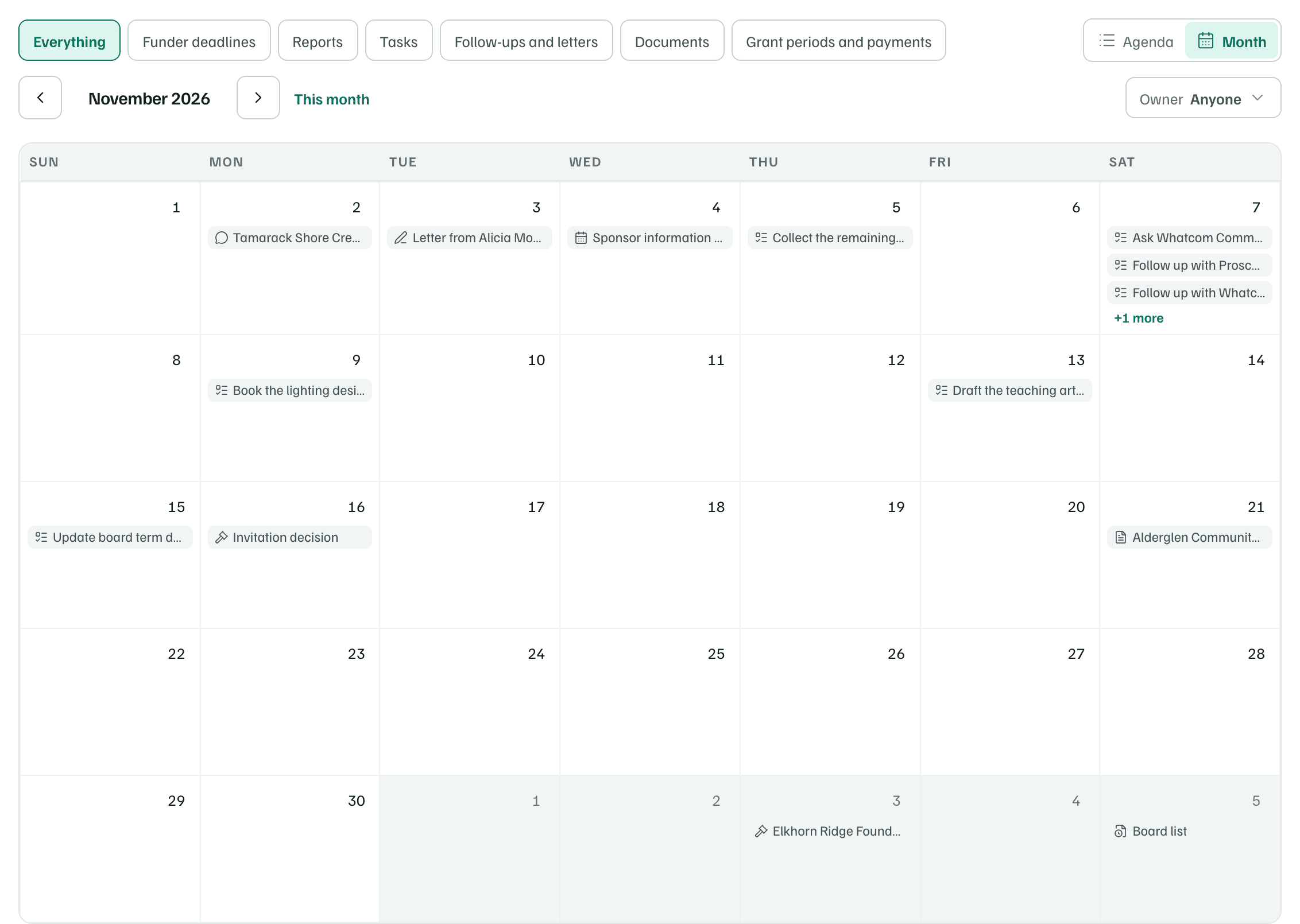
Task: Open the Letter from Alicia Mo... event
Action: tap(470, 238)
